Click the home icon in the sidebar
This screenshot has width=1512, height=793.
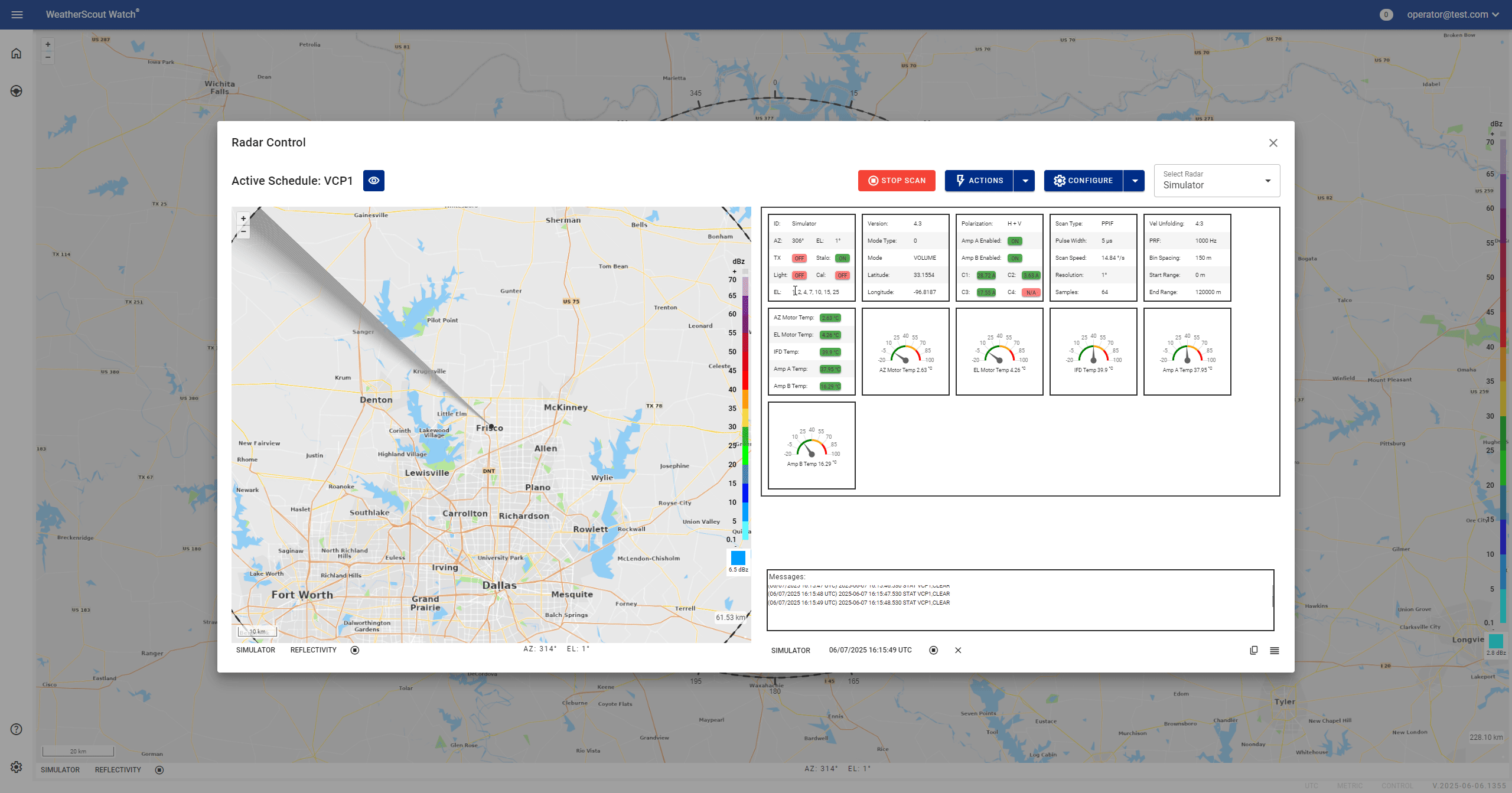[17, 54]
